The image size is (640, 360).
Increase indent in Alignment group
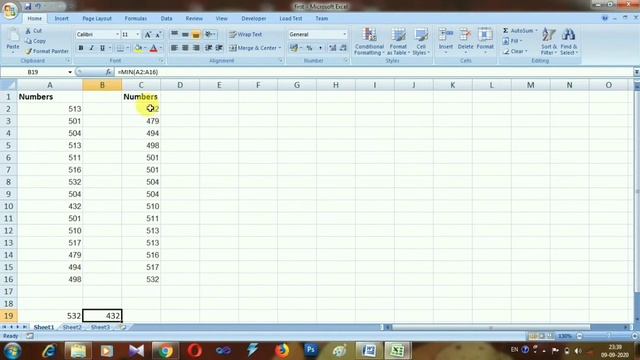pyautogui.click(x=219, y=48)
